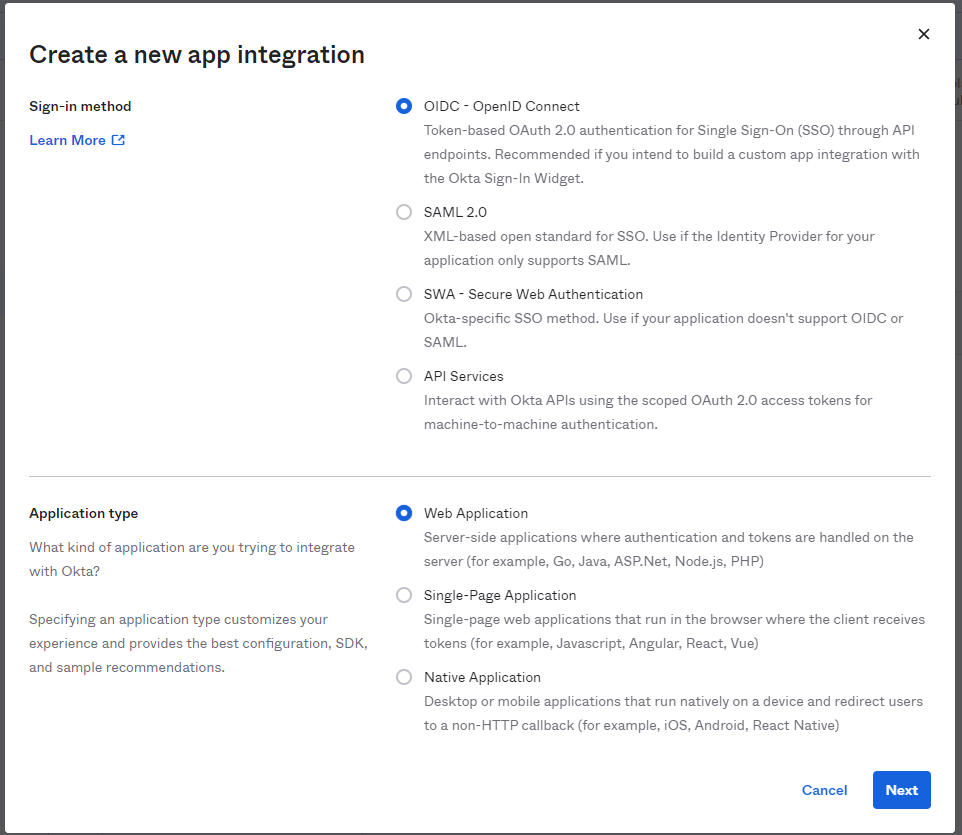Select SWA - Secure Web Authentication radio button
Screen dimensions: 962x835
coord(404,294)
